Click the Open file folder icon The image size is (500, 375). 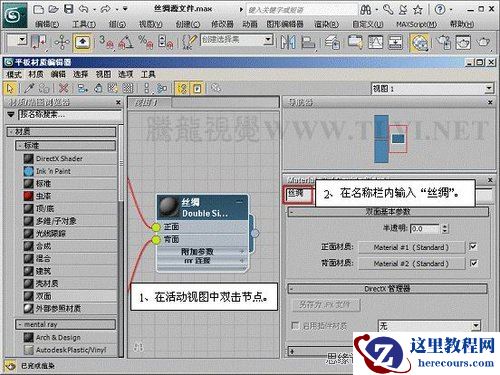[53, 9]
